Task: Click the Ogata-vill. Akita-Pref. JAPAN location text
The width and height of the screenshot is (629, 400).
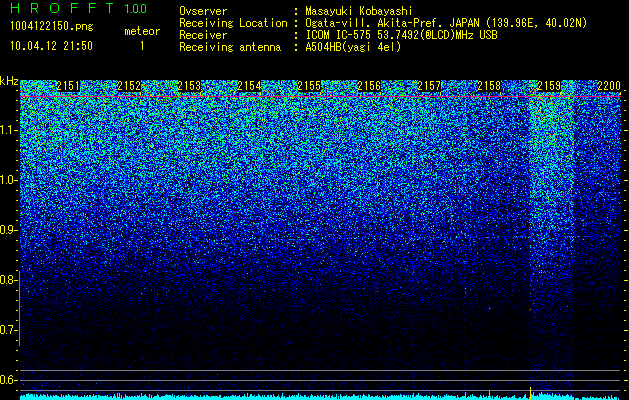Action: tap(446, 23)
